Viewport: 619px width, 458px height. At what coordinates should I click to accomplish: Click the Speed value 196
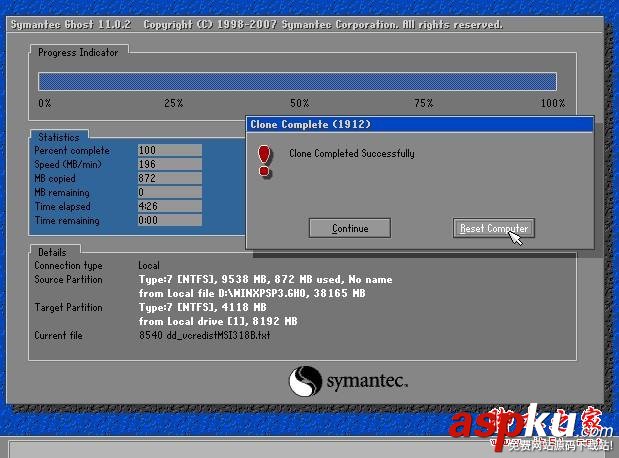[170, 164]
